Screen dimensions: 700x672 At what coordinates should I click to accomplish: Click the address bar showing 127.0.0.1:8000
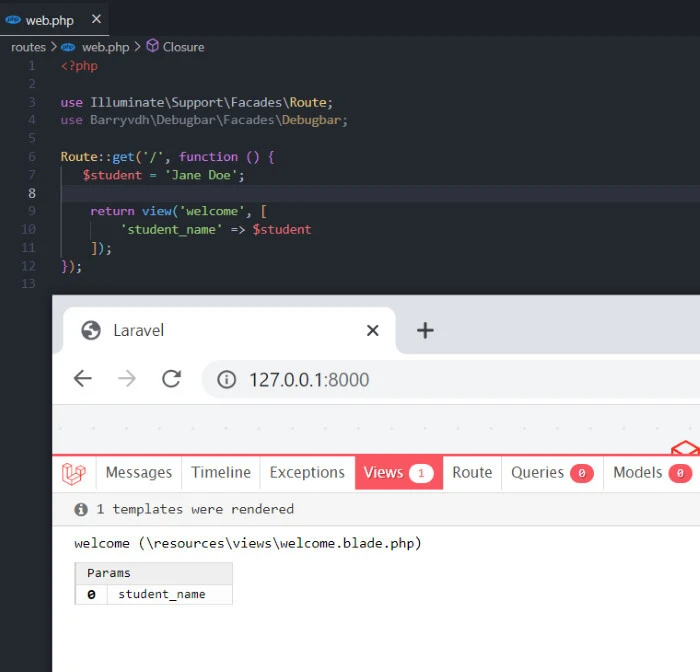[400, 380]
